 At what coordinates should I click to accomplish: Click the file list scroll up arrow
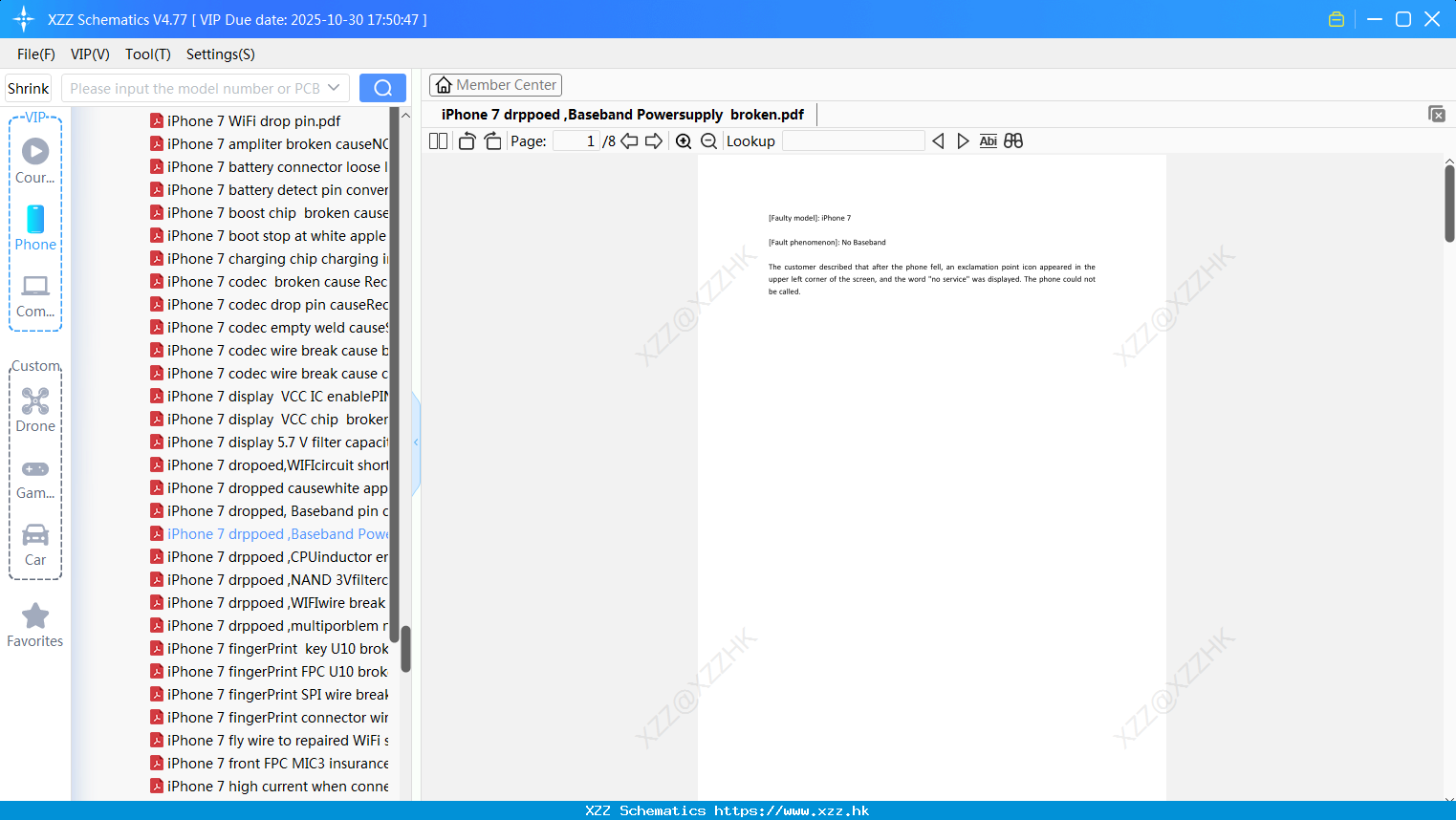[x=405, y=115]
